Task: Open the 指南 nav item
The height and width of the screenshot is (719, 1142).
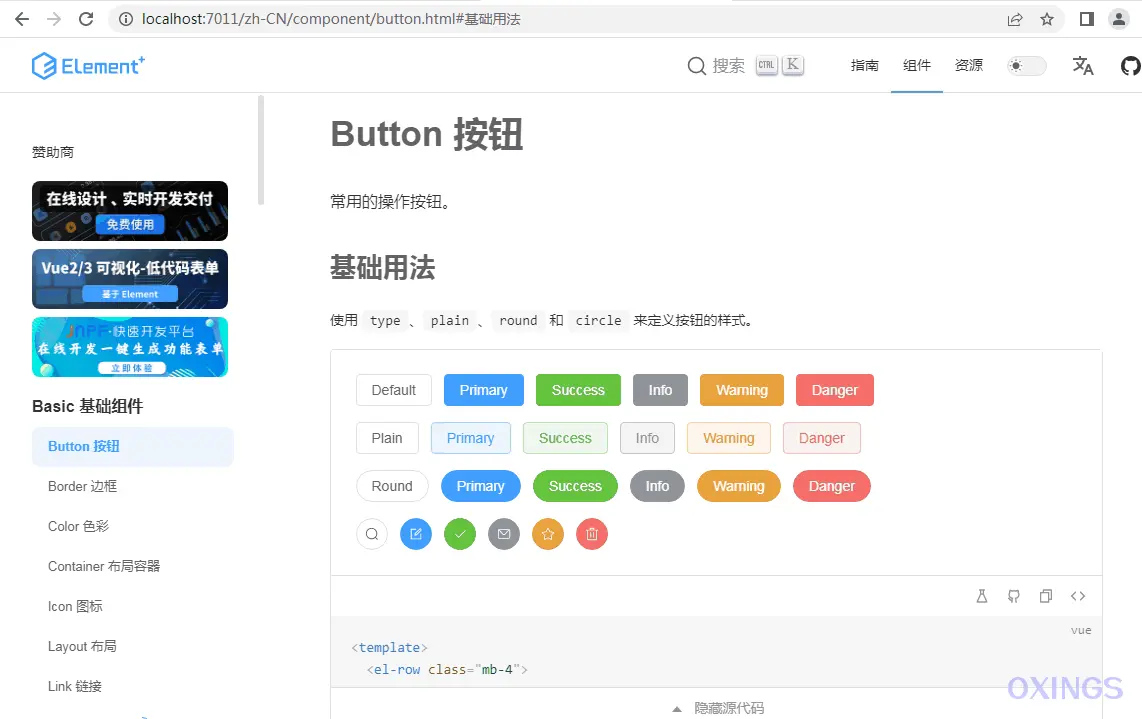Action: (865, 66)
